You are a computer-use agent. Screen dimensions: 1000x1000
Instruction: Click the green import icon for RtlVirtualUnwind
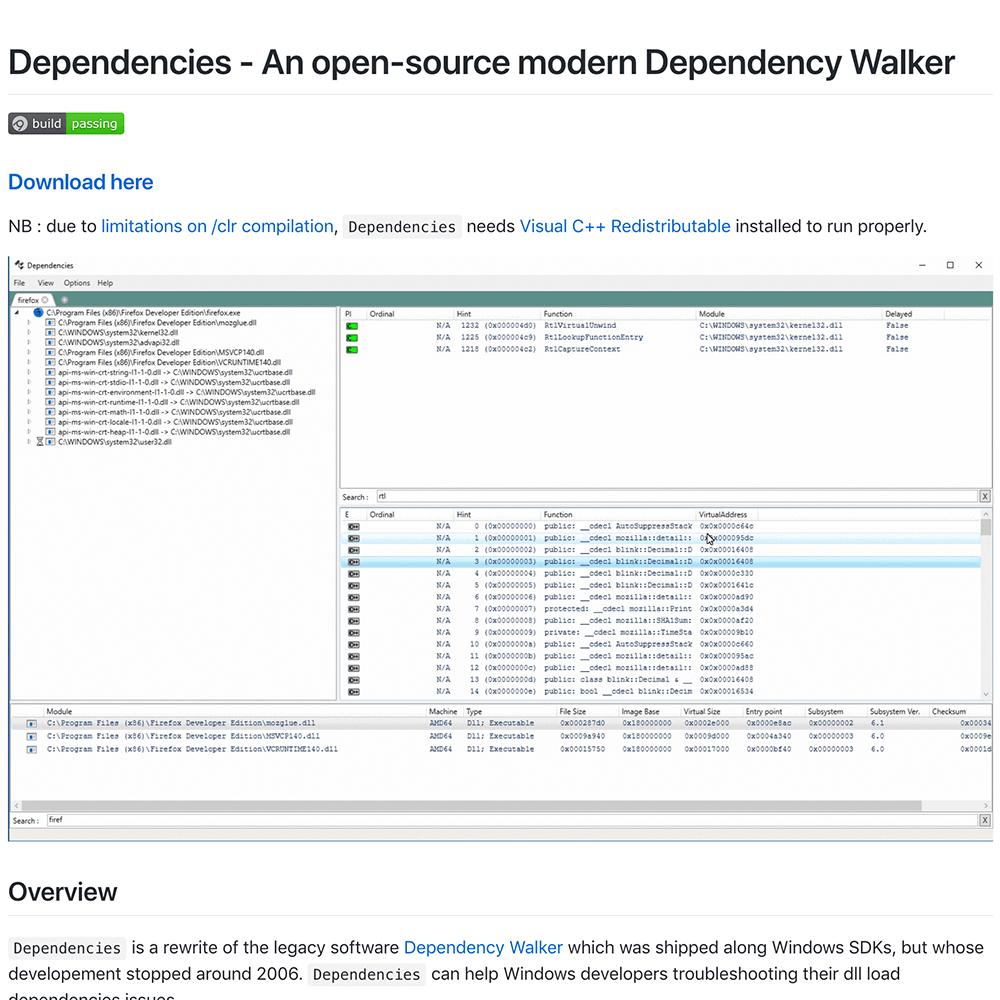pyautogui.click(x=352, y=326)
